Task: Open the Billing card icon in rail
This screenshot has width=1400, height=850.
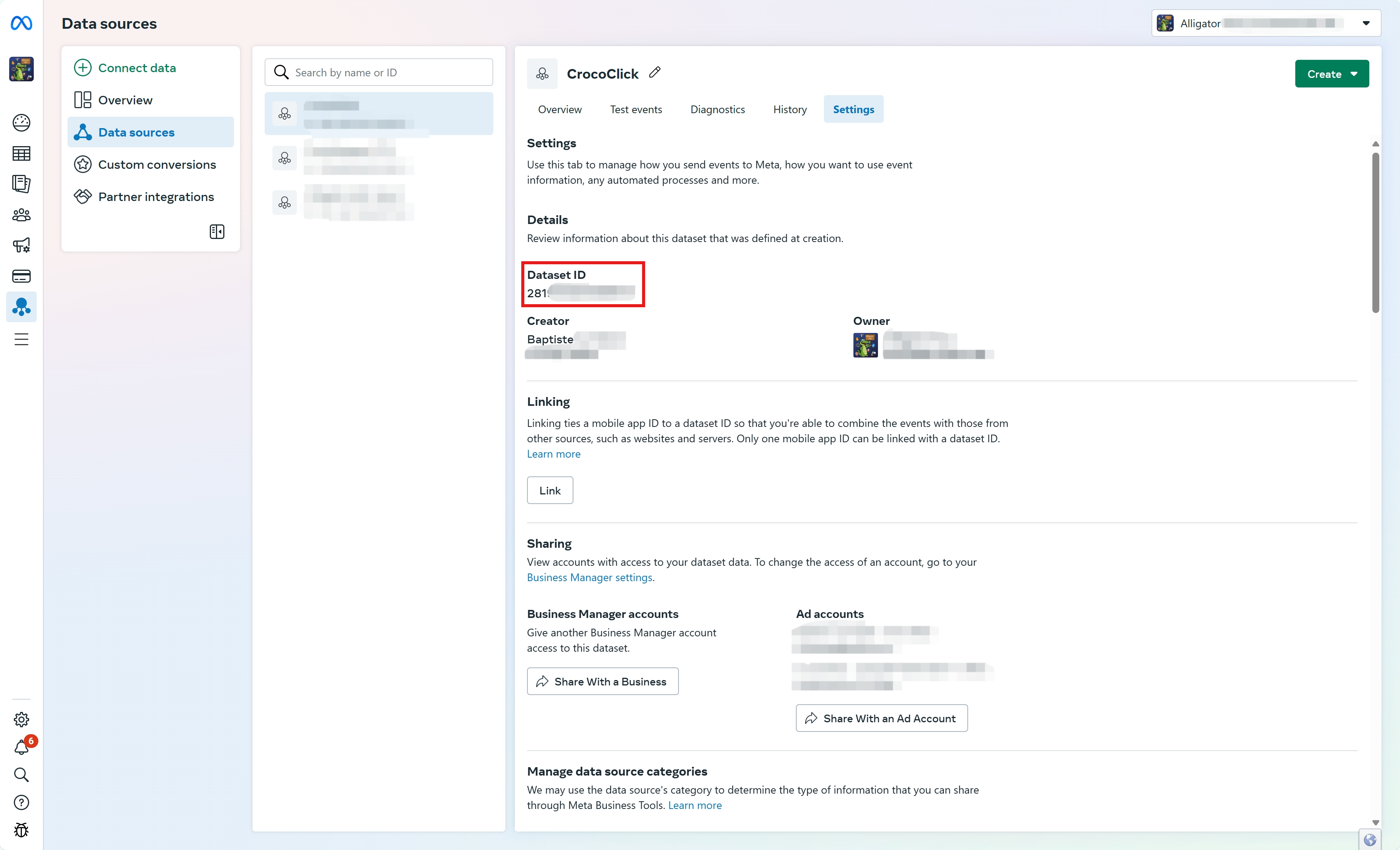Action: point(21,276)
